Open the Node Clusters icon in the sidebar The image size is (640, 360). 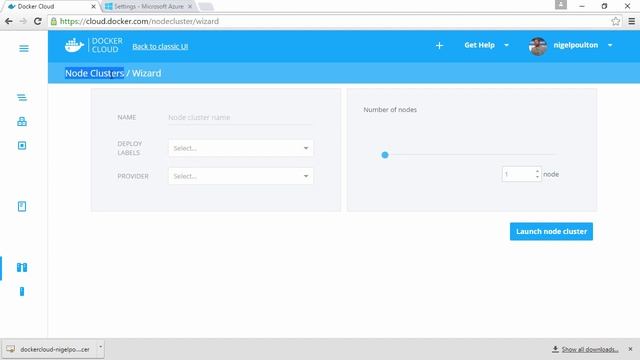pos(22,267)
